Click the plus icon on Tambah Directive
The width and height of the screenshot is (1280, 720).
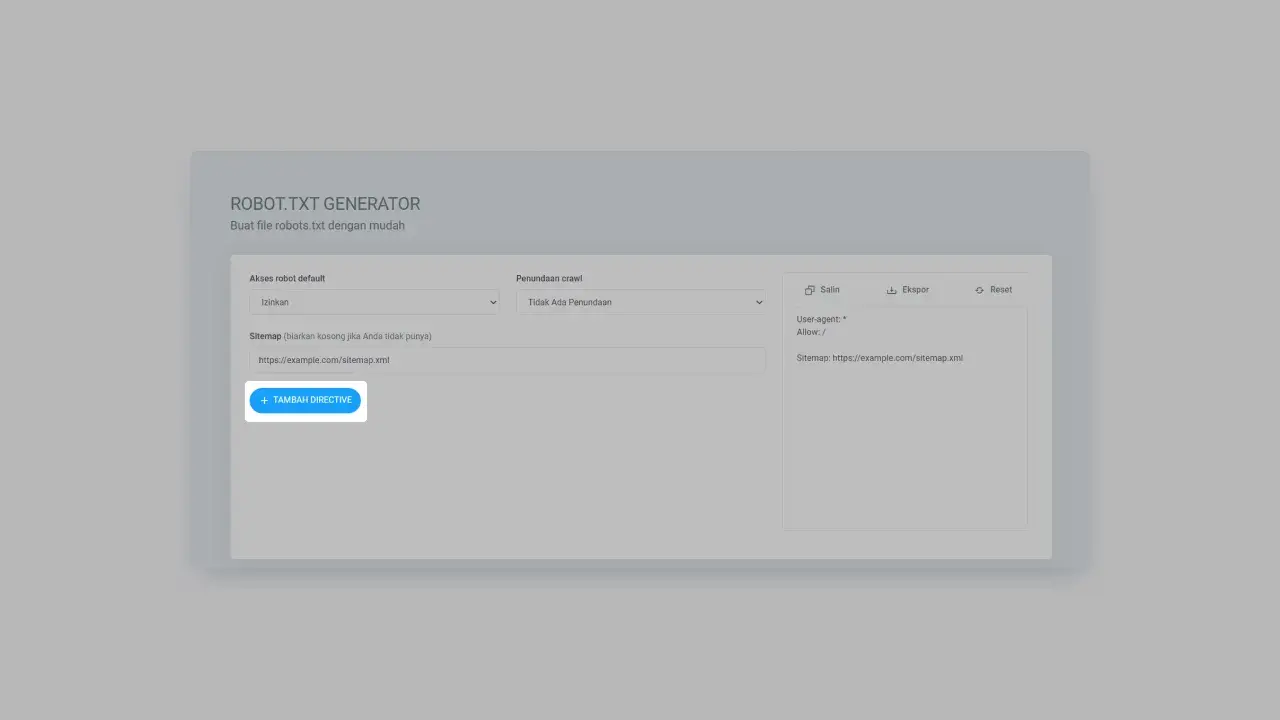tap(264, 400)
